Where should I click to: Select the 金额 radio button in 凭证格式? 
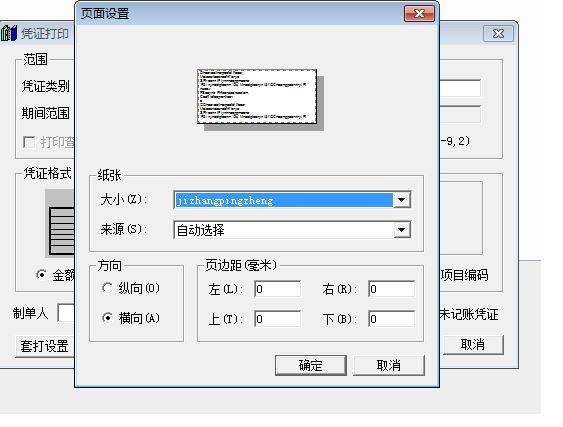41,275
